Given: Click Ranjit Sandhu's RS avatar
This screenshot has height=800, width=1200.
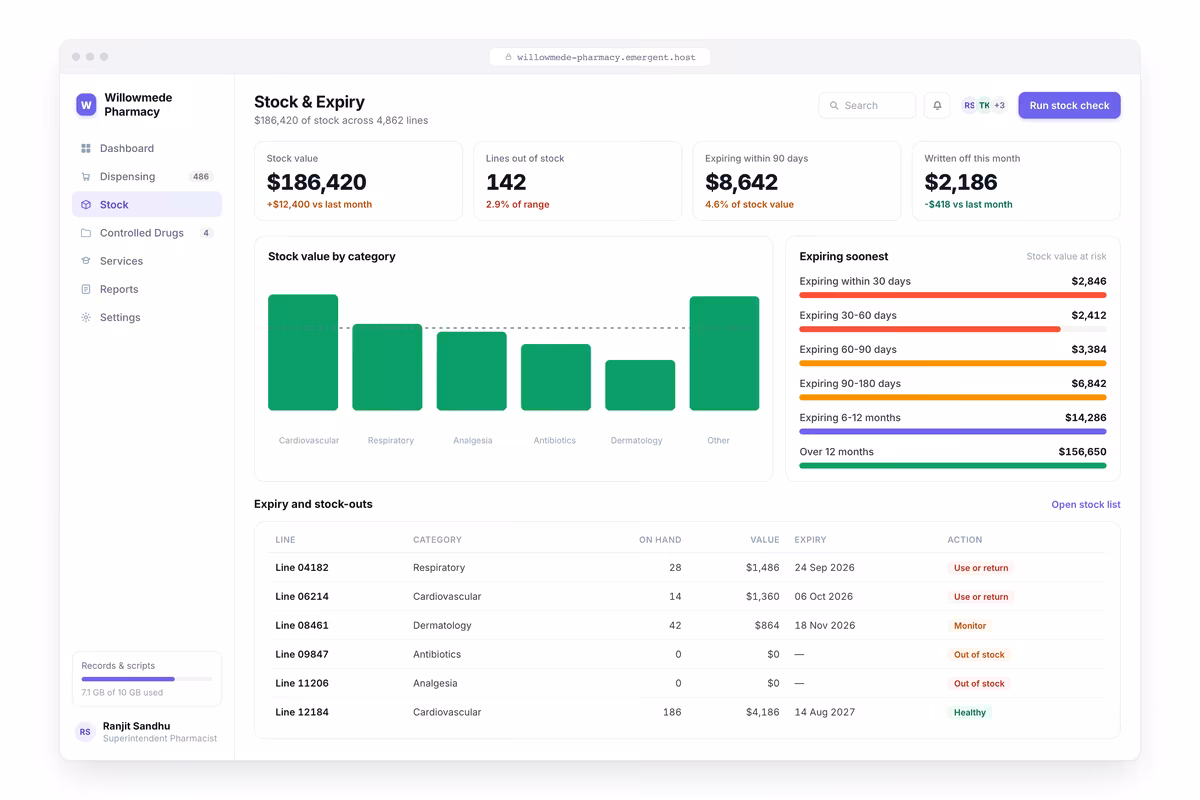Looking at the screenshot, I should pyautogui.click(x=85, y=732).
